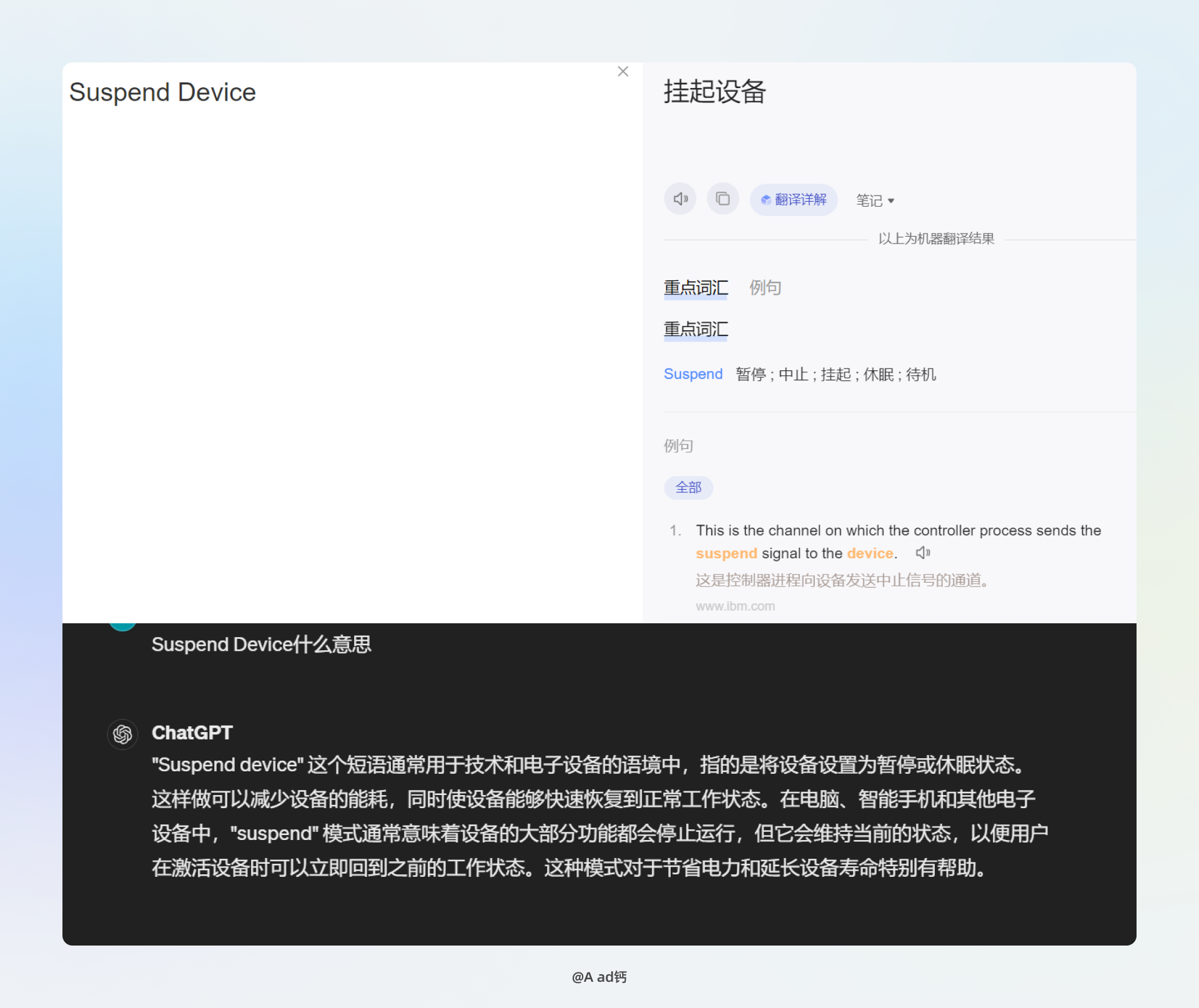Copy the translated text 挂起设备
1199x1008 pixels.
[723, 199]
